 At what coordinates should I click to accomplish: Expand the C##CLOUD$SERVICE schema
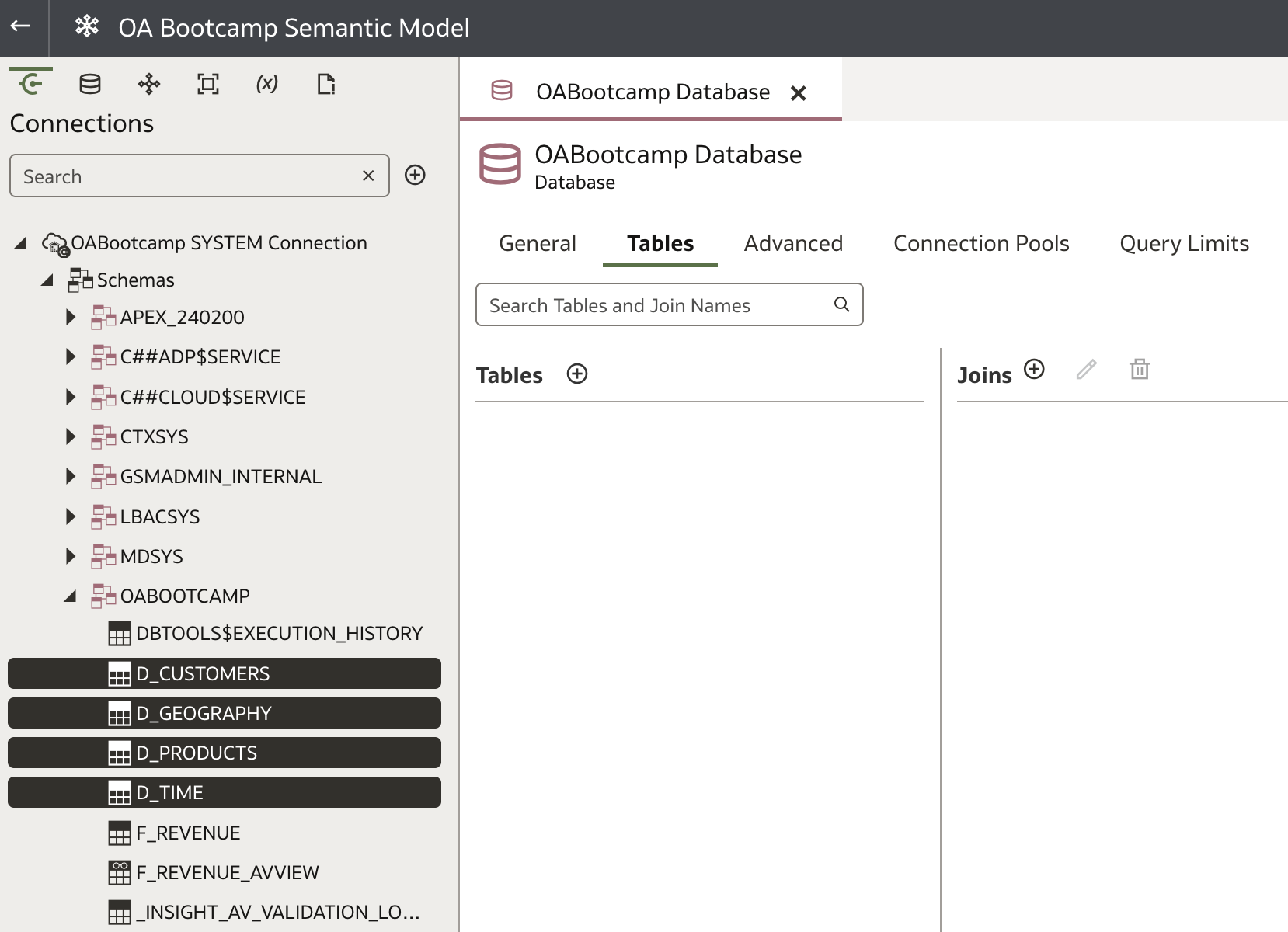(x=71, y=397)
